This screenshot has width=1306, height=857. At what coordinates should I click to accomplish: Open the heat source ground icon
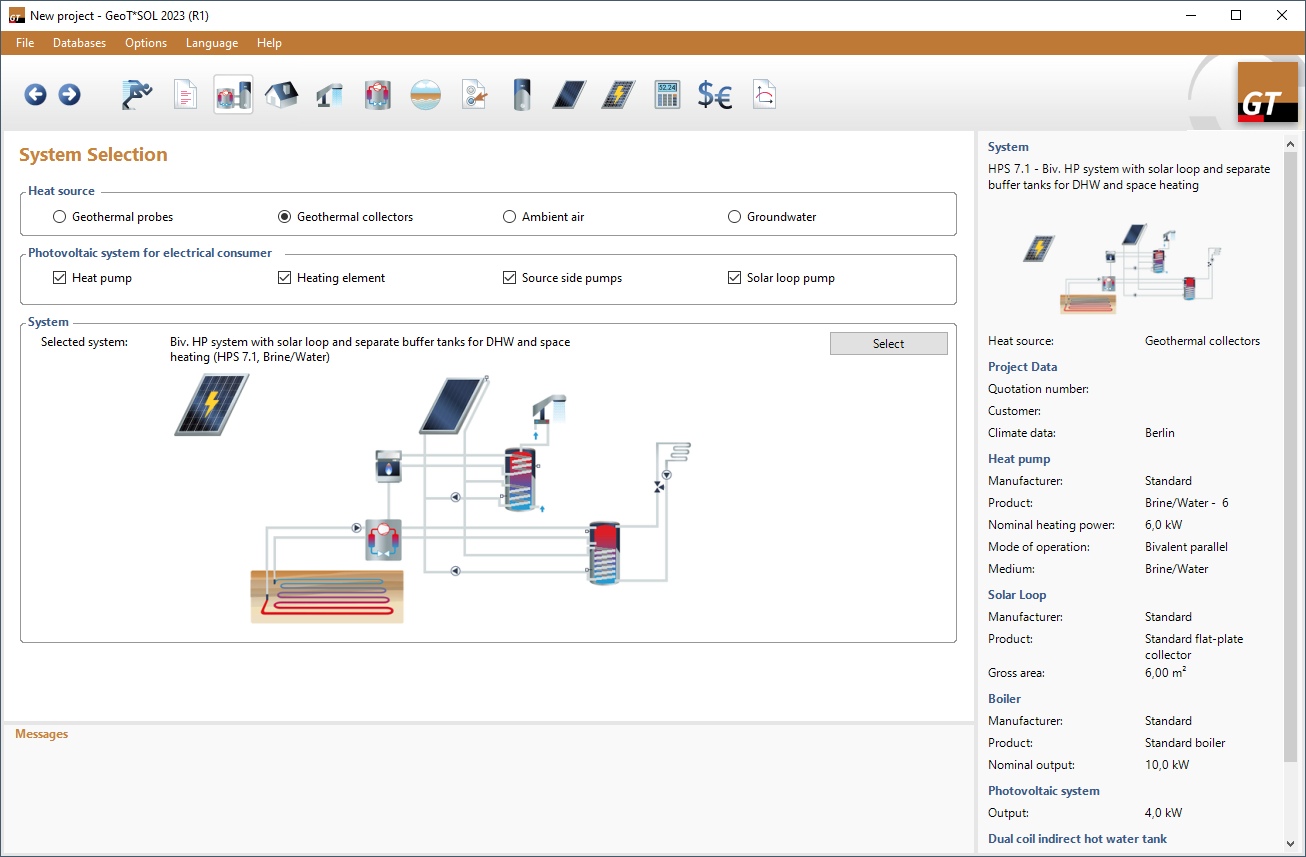pos(425,94)
